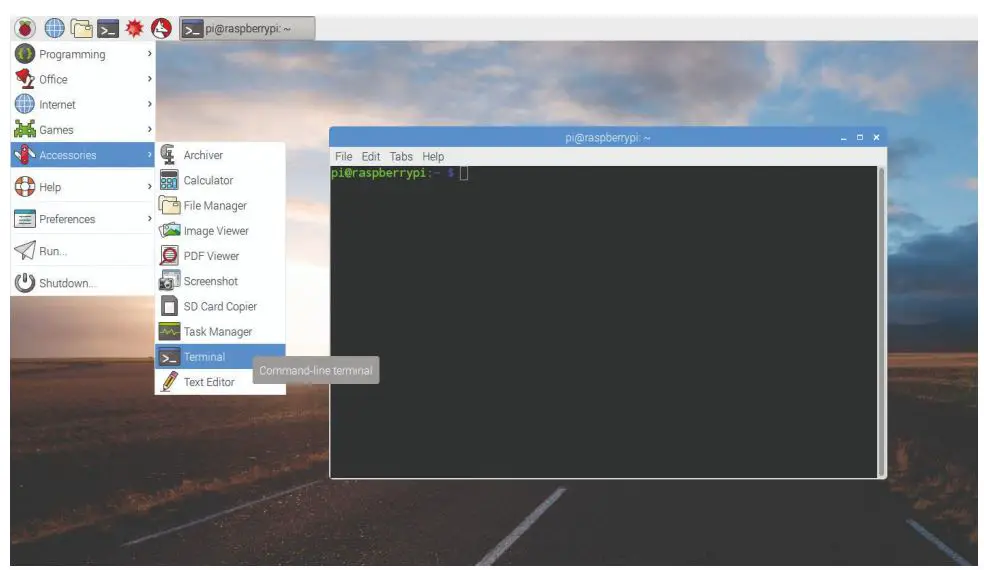Open the Wolfram wolf icon in panel
Screen dimensions: 984x570
click(x=161, y=28)
